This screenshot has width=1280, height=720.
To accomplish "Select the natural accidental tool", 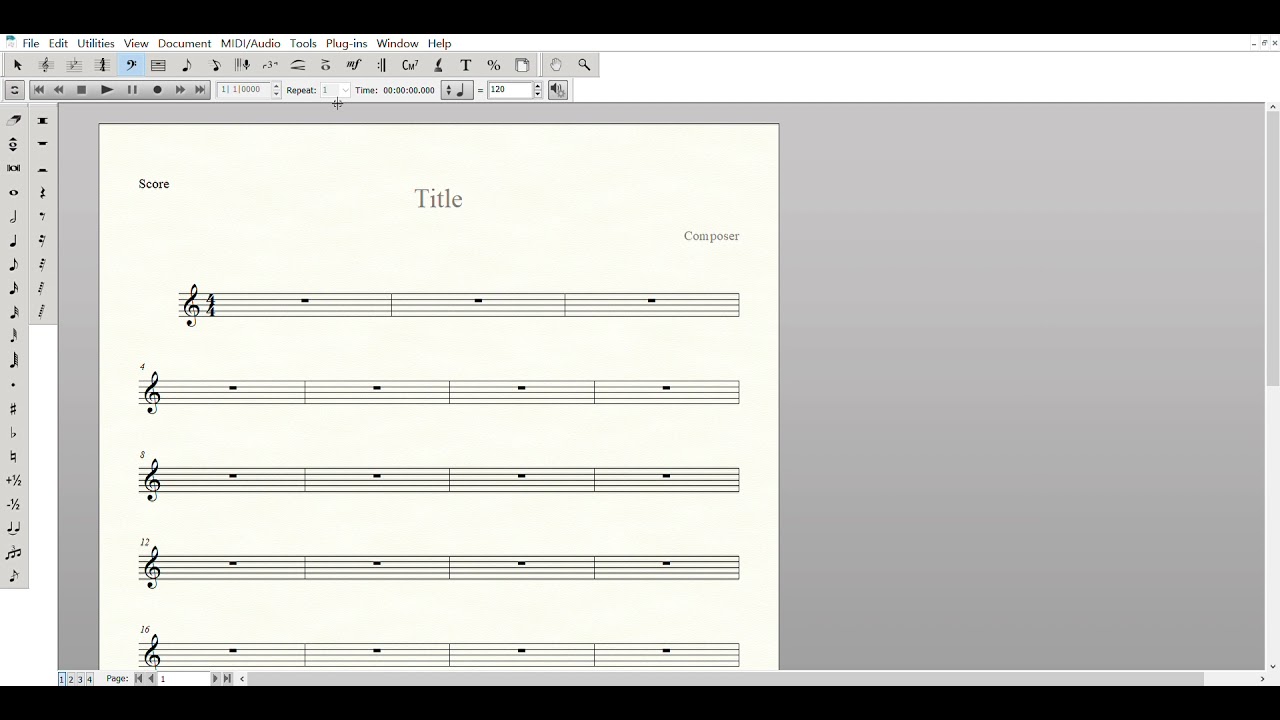I will click(14, 457).
